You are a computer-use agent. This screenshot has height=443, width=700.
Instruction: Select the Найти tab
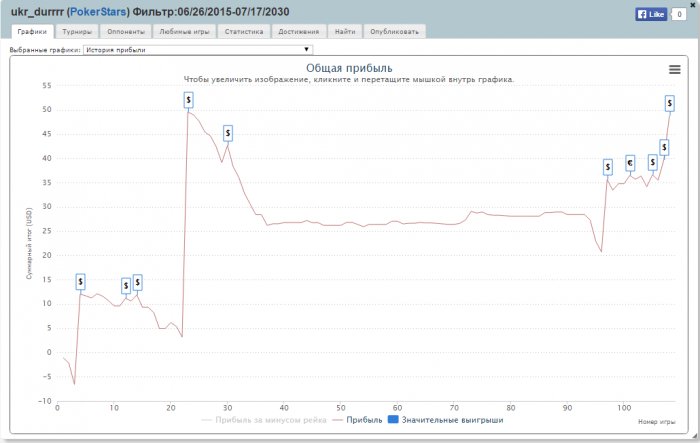[345, 32]
